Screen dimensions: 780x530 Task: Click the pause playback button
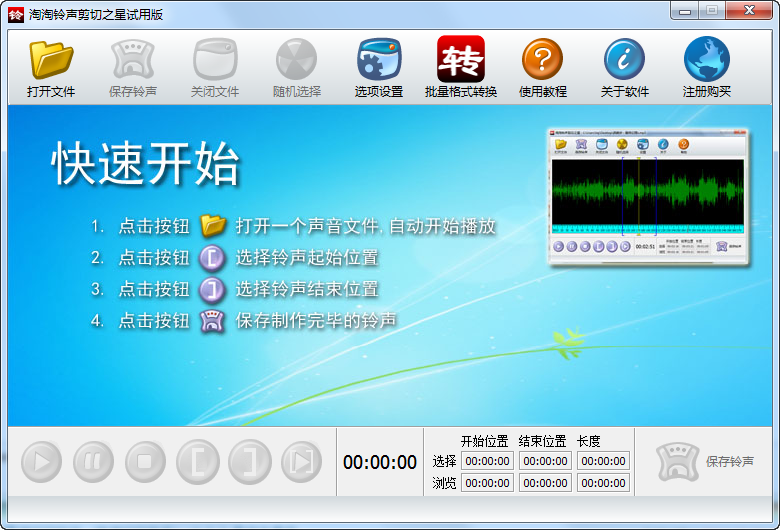tap(94, 462)
